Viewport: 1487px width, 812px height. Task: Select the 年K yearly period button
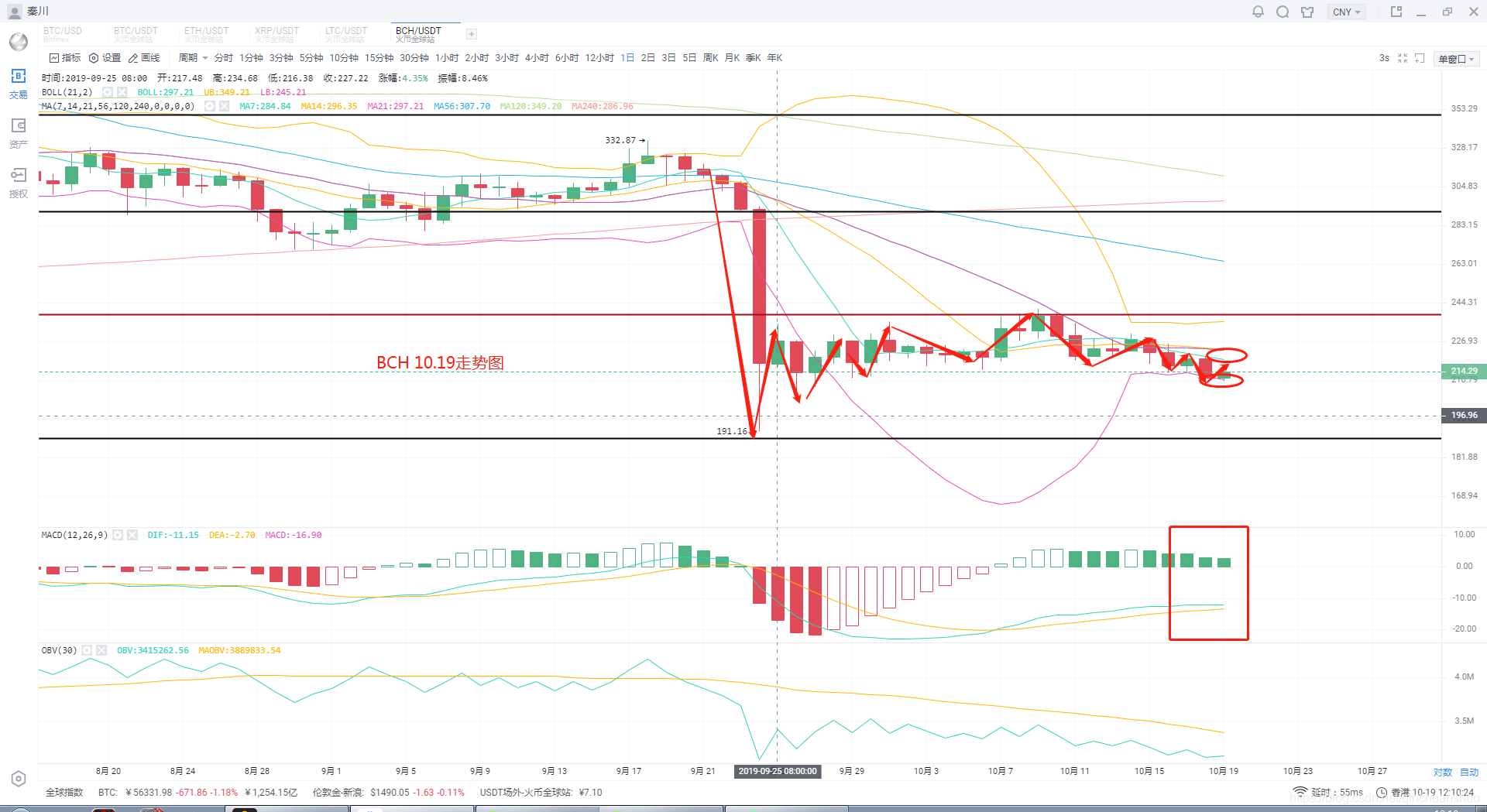point(774,58)
